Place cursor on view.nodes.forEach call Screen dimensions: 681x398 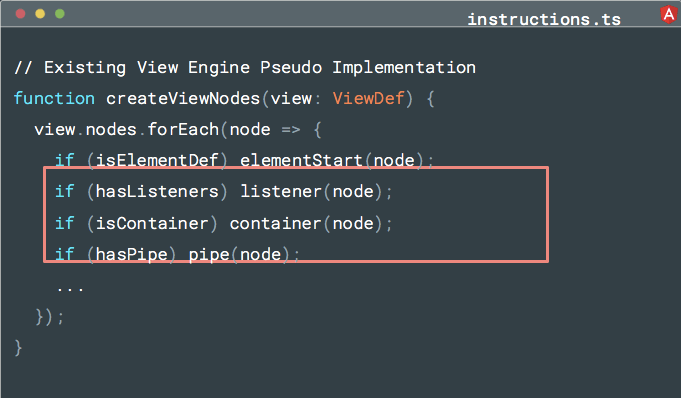coord(126,129)
